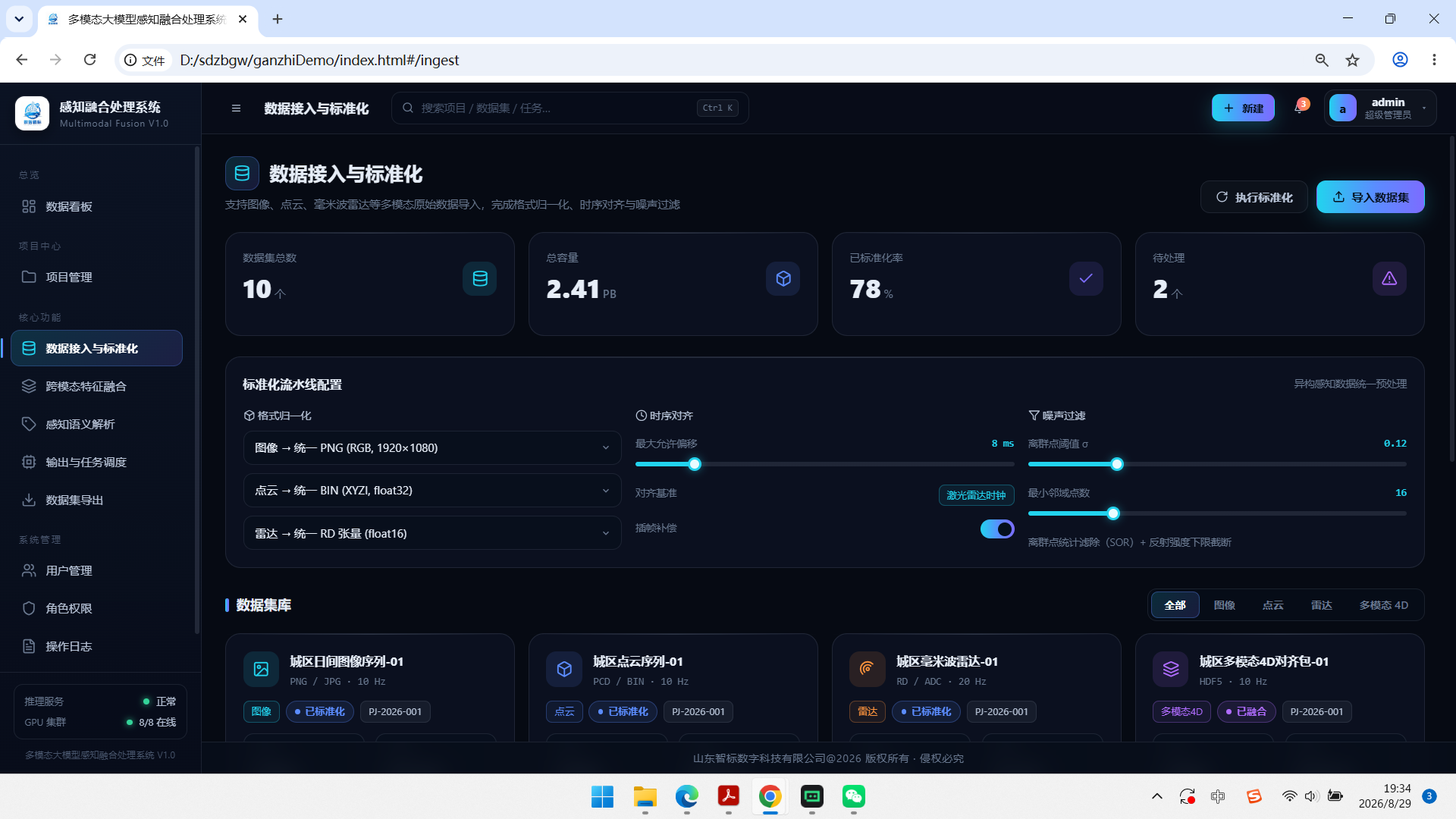Open WeChat from the taskbar
Viewport: 1456px width, 819px height.
(x=853, y=796)
